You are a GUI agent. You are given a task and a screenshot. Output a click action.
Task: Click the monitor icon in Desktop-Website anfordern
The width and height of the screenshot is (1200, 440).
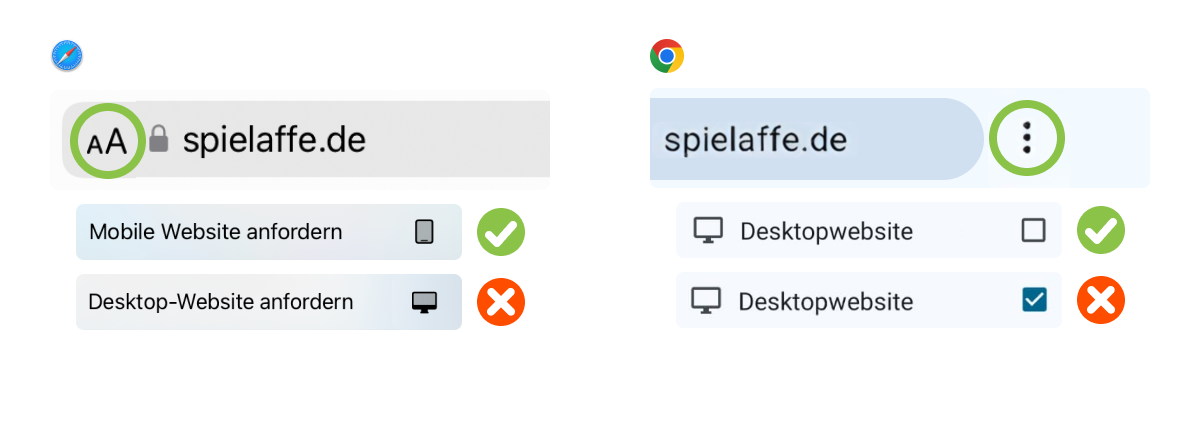pos(424,302)
